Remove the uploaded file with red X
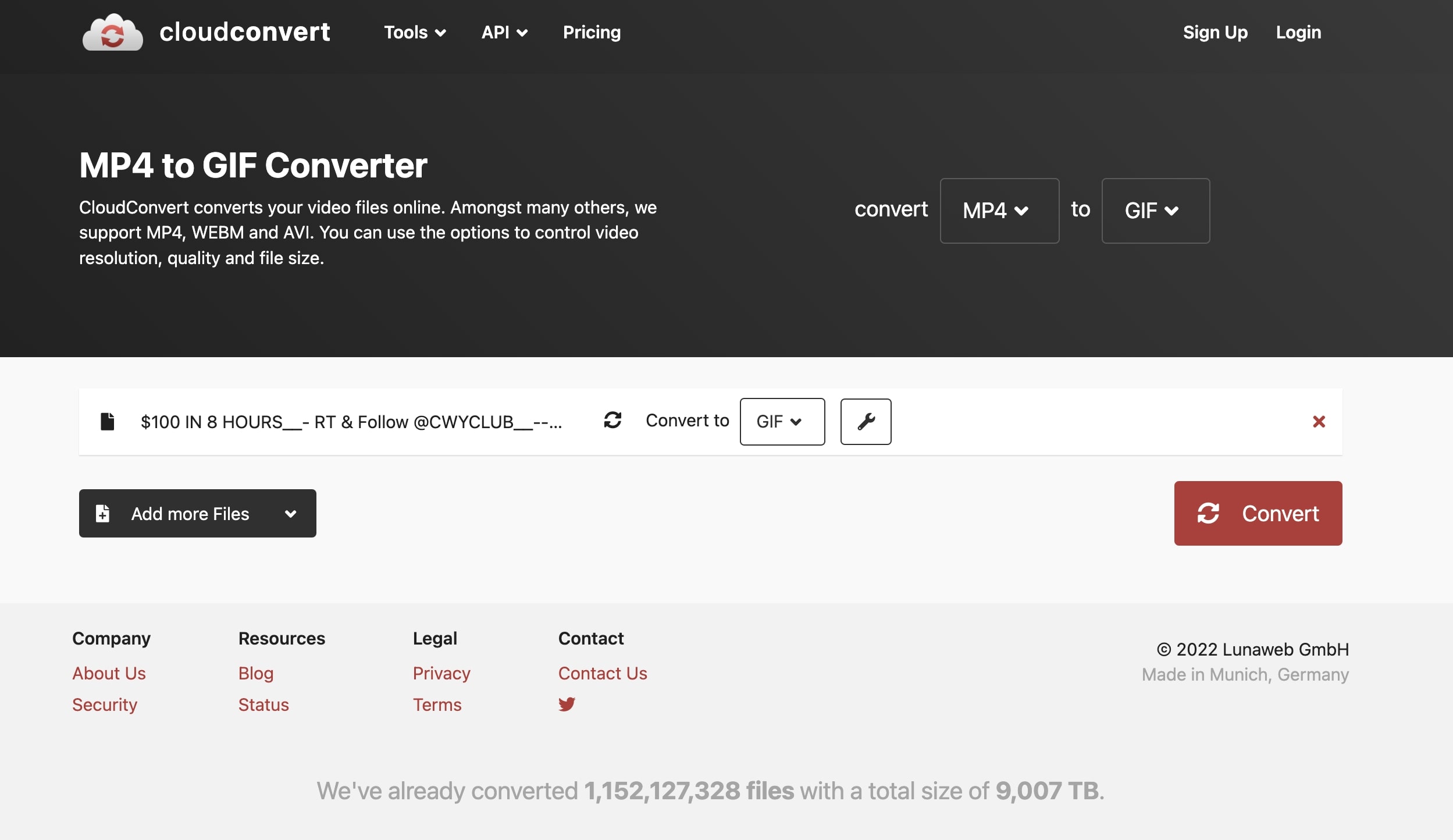The image size is (1453, 840). tap(1319, 421)
